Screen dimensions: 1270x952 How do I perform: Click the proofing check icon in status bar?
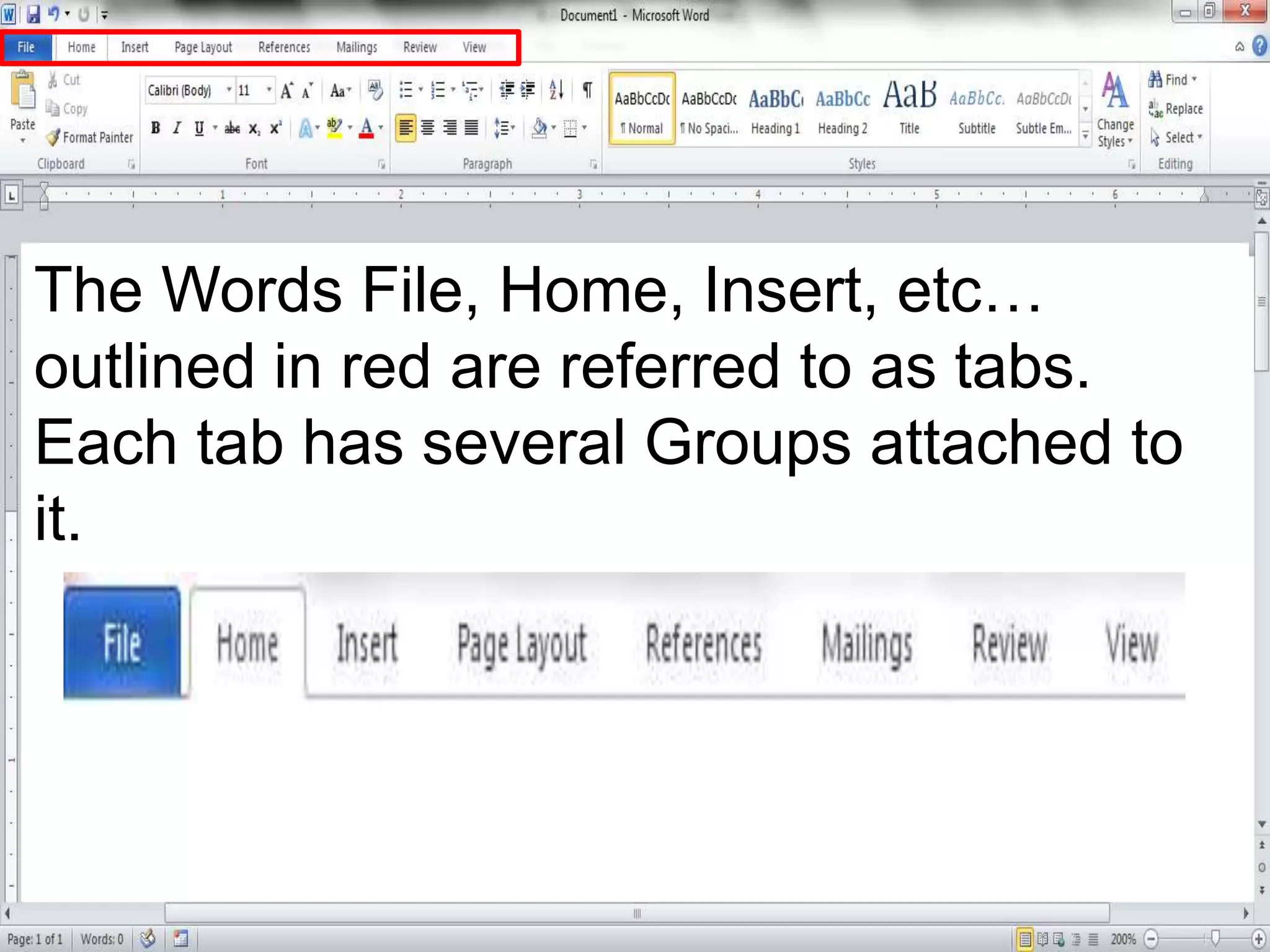point(148,938)
